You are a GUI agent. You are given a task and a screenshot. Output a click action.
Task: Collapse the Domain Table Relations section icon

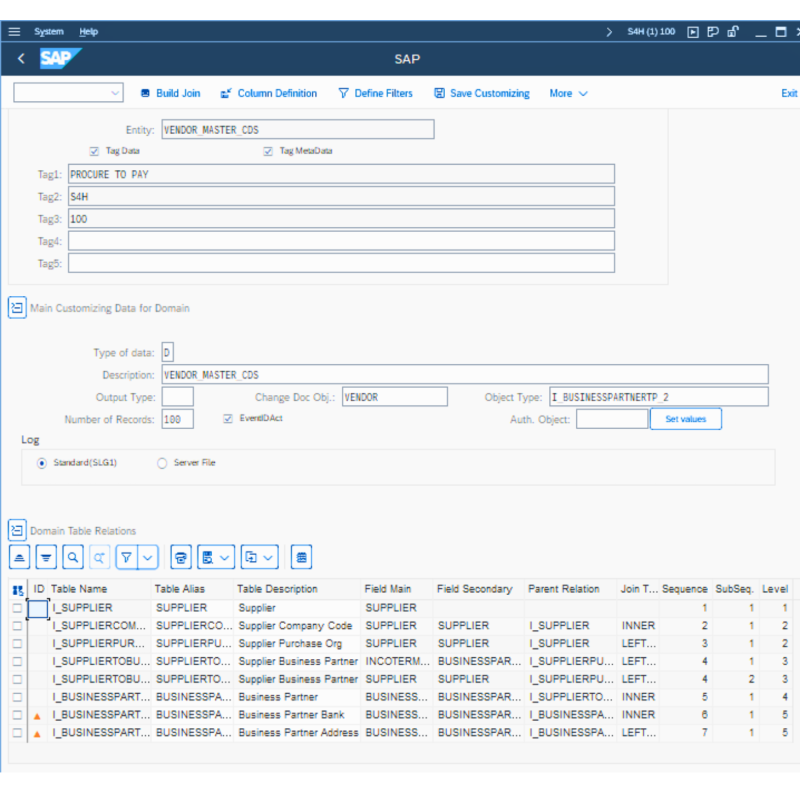pos(16,530)
